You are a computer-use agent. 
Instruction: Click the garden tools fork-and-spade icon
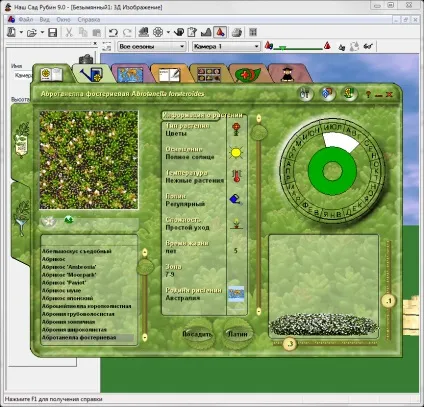pos(305,94)
